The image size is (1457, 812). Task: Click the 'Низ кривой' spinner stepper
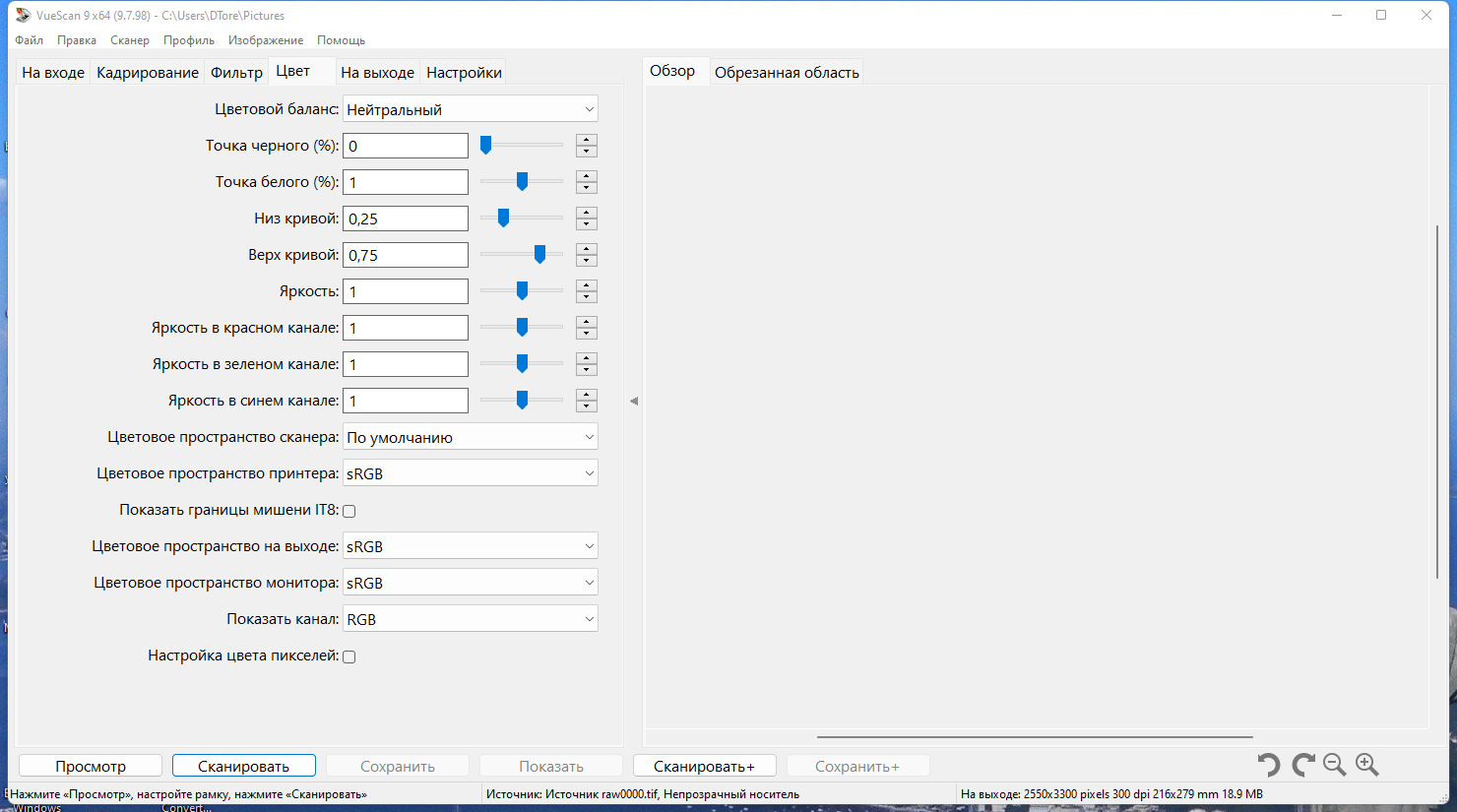[x=587, y=219]
